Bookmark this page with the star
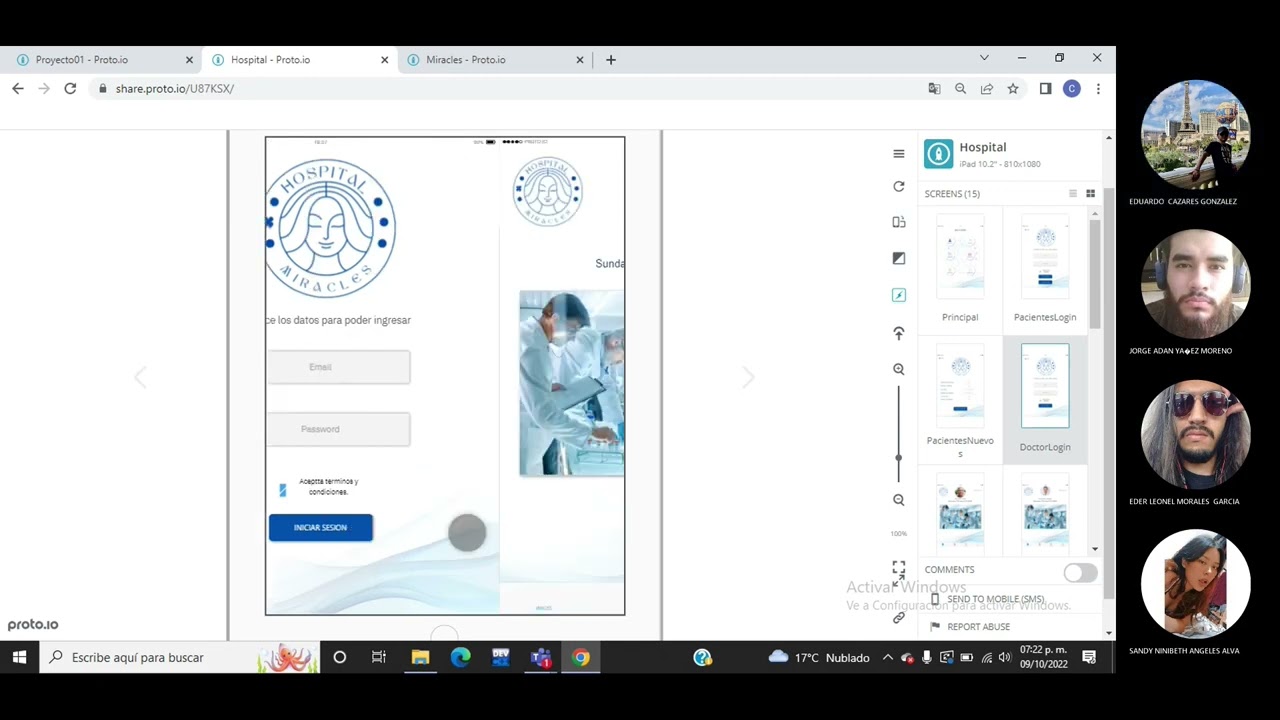 pos(1013,88)
